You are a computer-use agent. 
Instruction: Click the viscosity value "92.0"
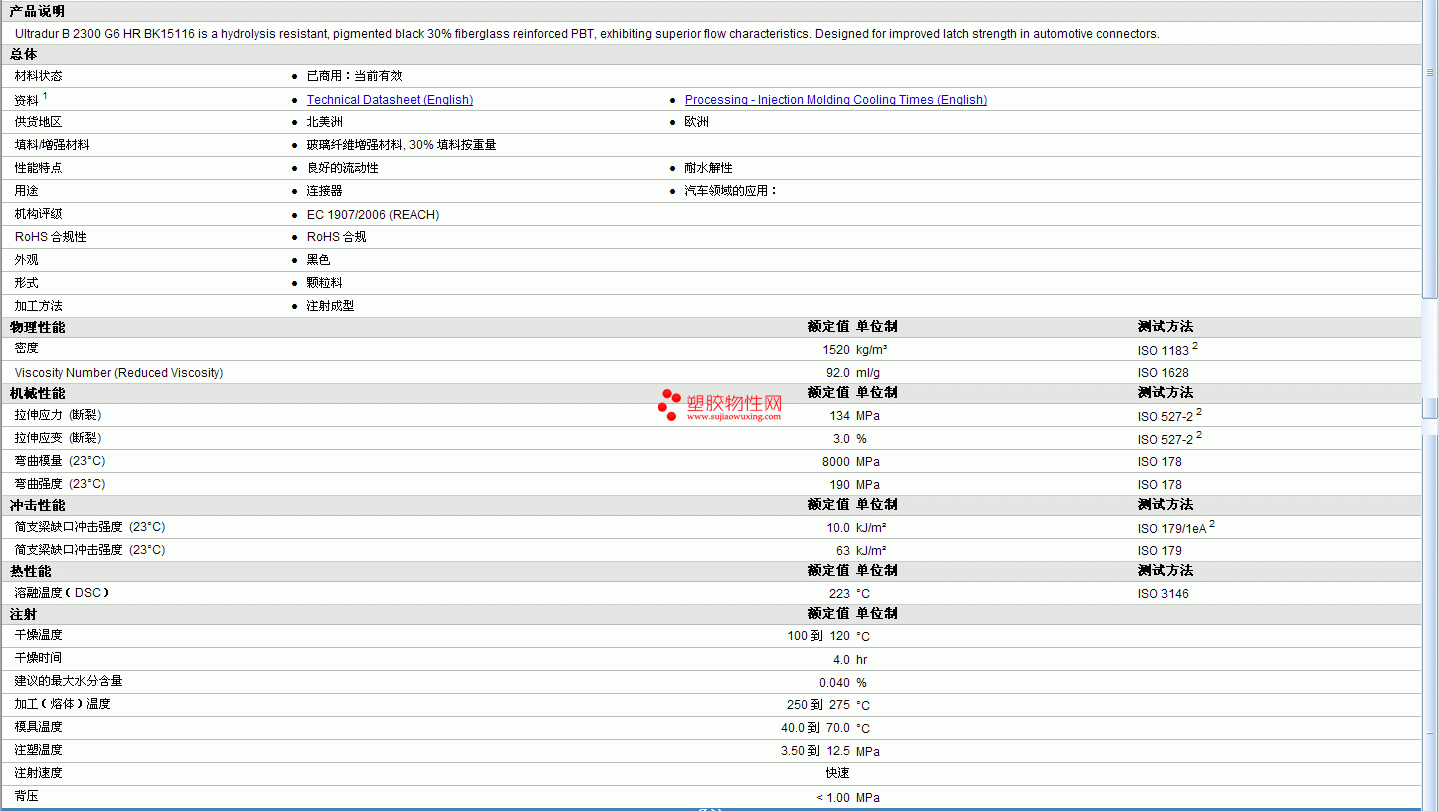point(838,373)
